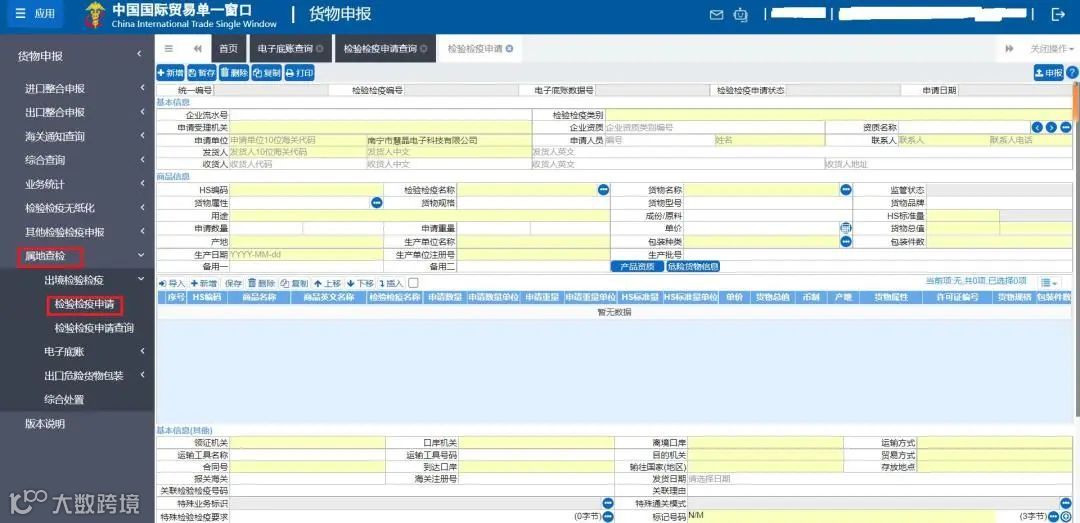Click 插入 in the goods list toolbar
Image resolution: width=1080 pixels, height=523 pixels.
tap(391, 283)
